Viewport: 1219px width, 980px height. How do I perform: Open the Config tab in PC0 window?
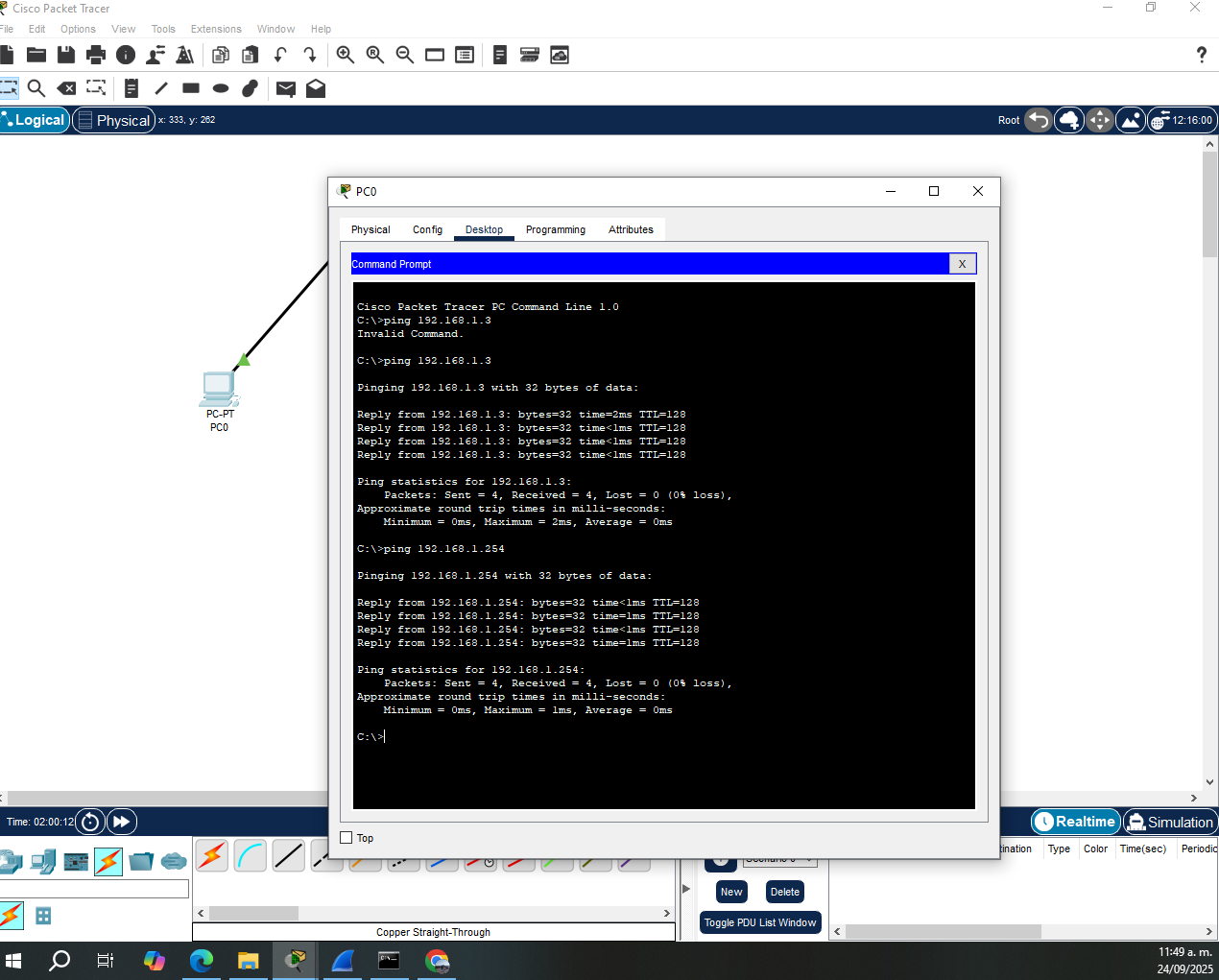[427, 229]
